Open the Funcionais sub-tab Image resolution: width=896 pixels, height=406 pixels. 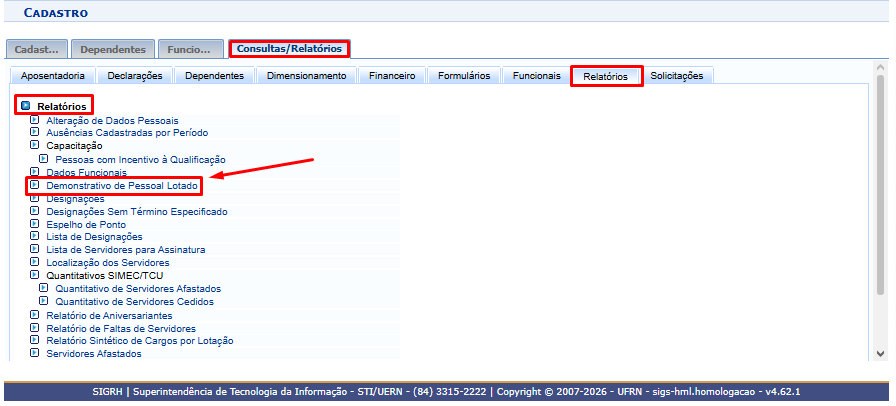(537, 75)
